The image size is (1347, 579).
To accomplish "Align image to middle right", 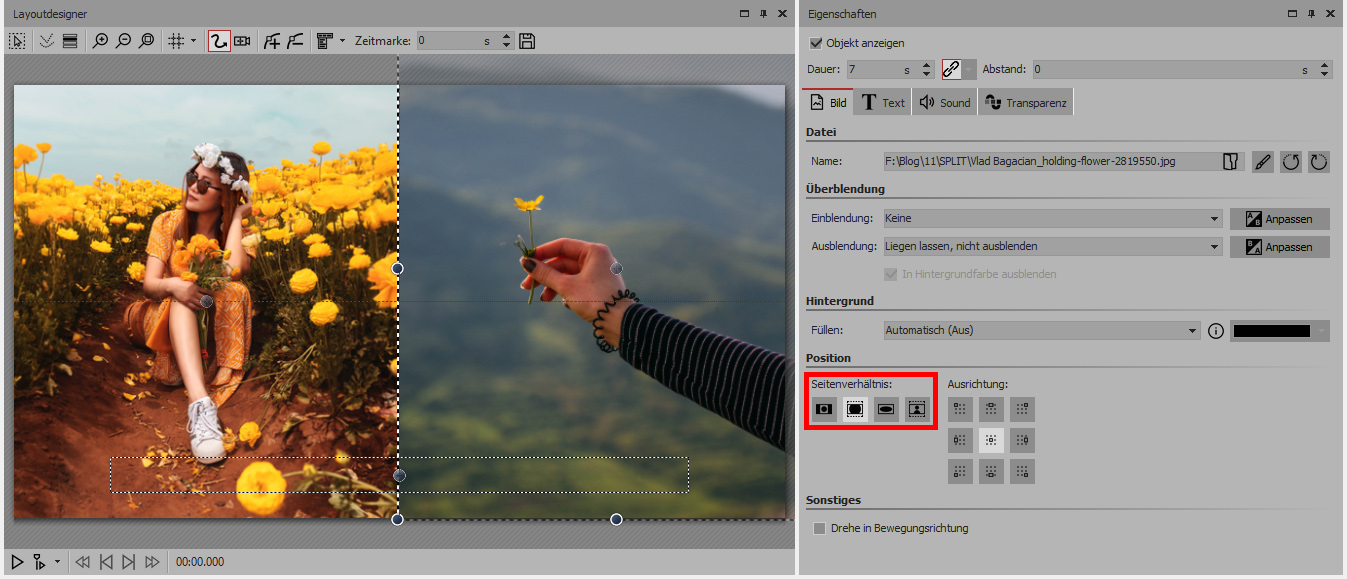I will (x=1022, y=440).
